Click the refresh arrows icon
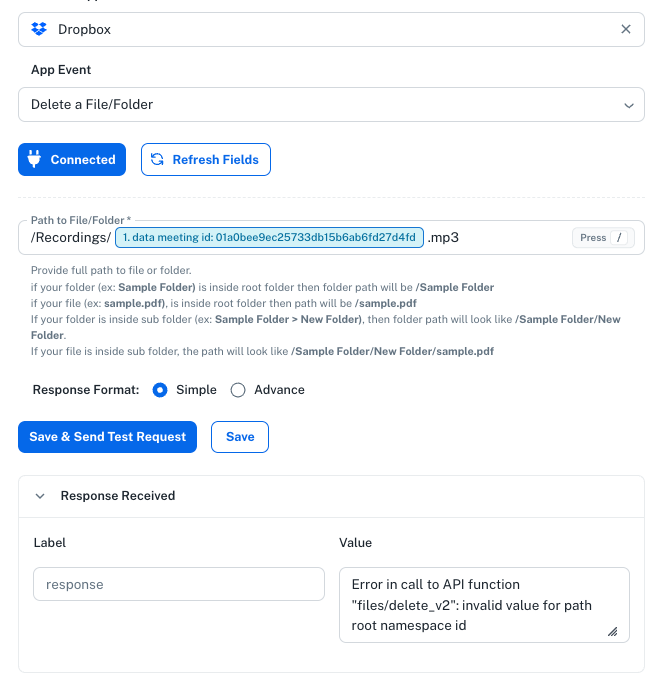The height and width of the screenshot is (696, 654). click(157, 159)
